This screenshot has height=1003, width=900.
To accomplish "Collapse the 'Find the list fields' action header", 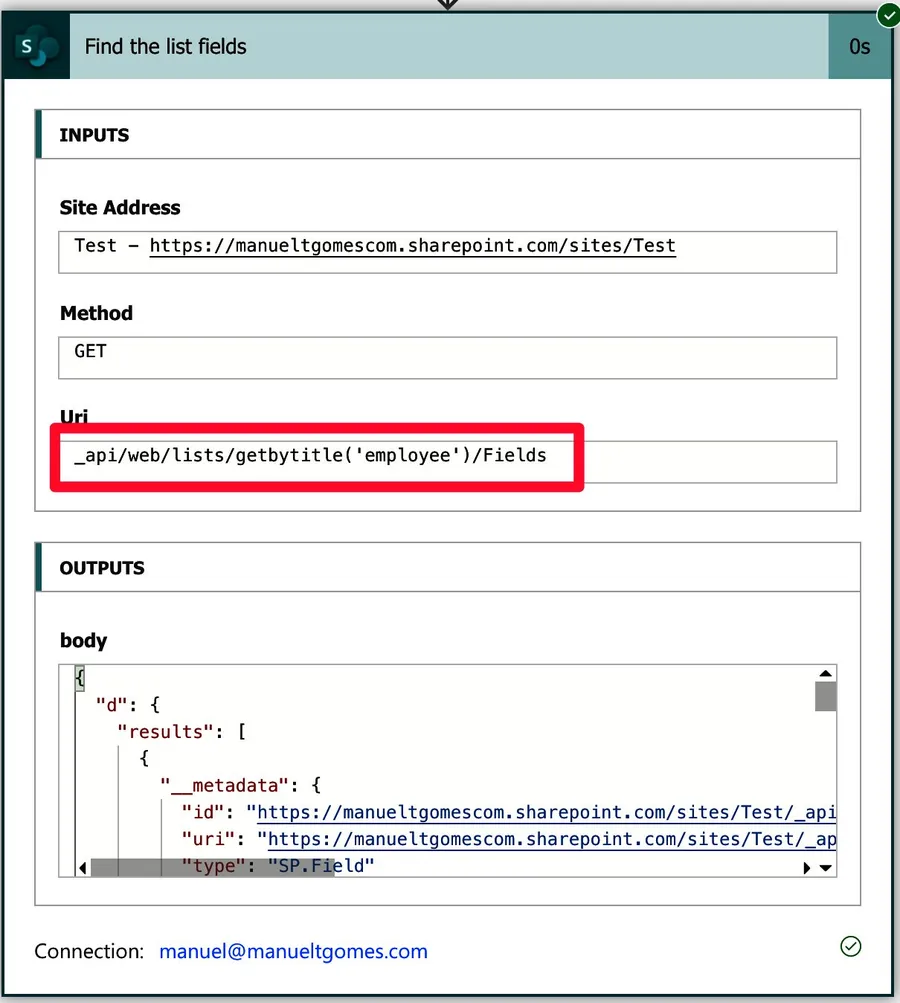I will click(x=448, y=47).
